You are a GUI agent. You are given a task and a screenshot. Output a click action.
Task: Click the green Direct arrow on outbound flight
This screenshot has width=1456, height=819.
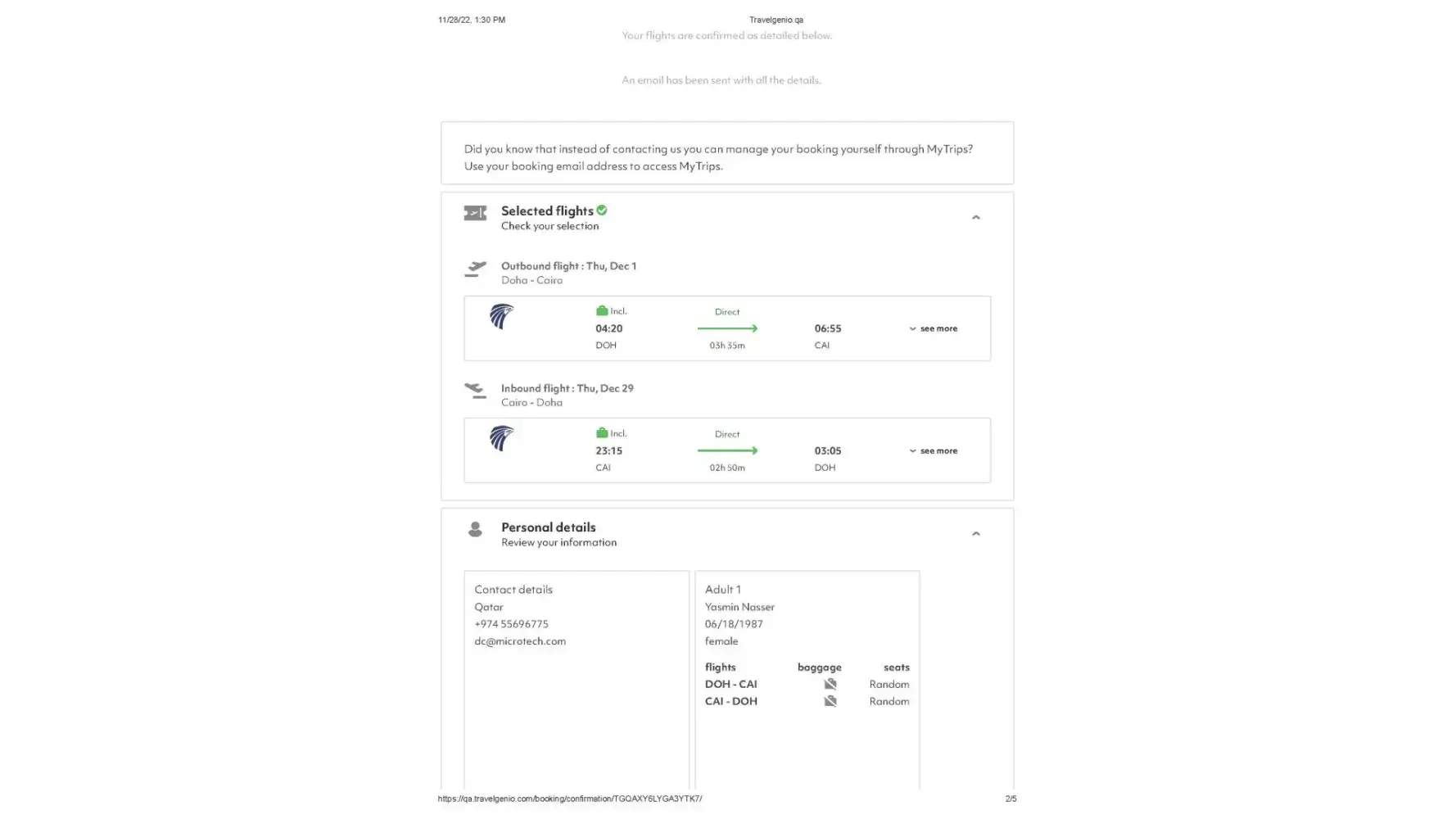(x=727, y=328)
